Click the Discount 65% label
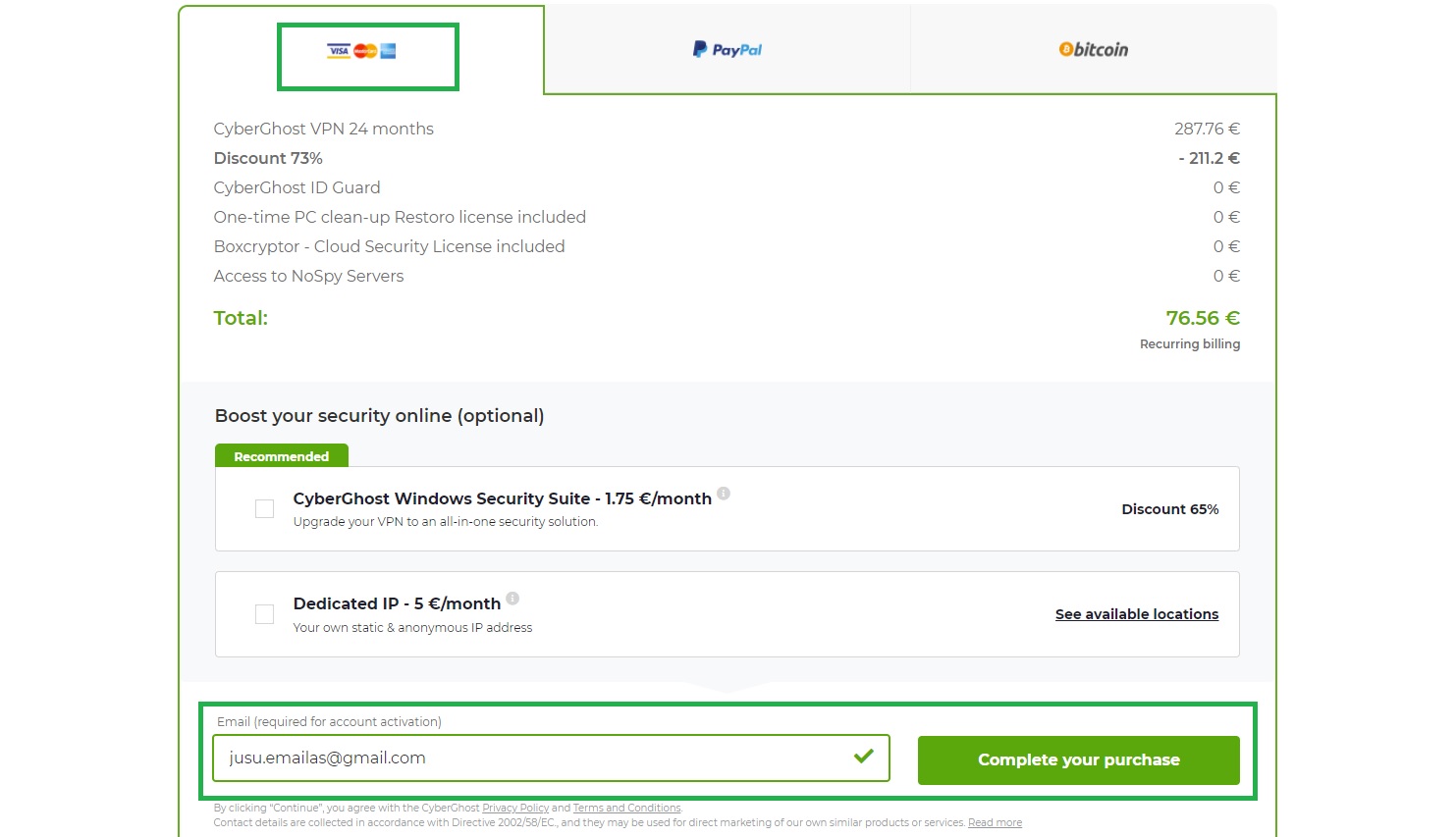This screenshot has height=837, width=1456. pos(1170,509)
